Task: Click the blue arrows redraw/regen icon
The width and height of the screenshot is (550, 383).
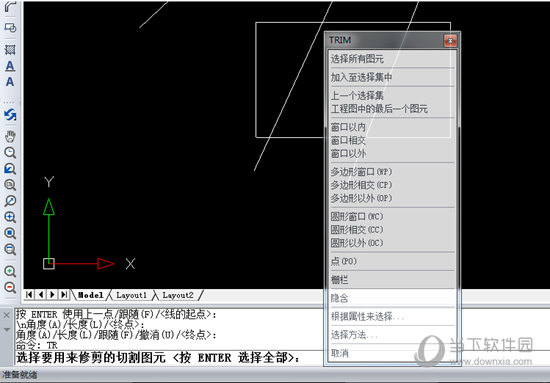Action: [10, 115]
